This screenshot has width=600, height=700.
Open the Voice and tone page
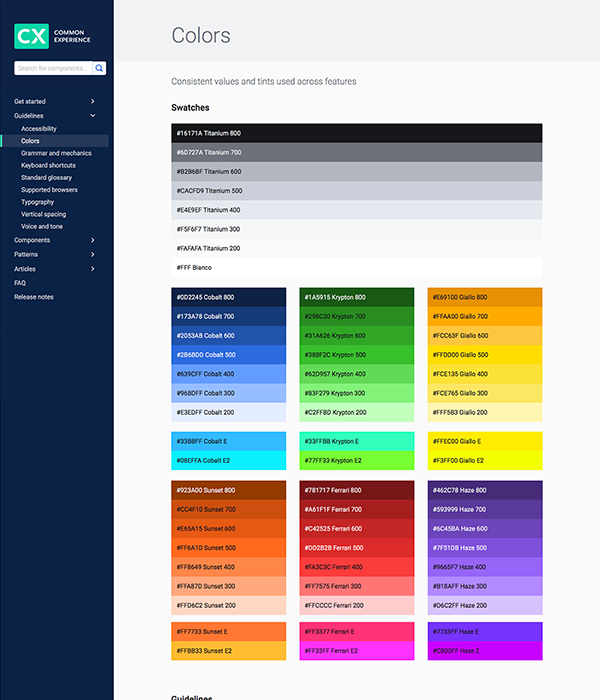[x=42, y=226]
